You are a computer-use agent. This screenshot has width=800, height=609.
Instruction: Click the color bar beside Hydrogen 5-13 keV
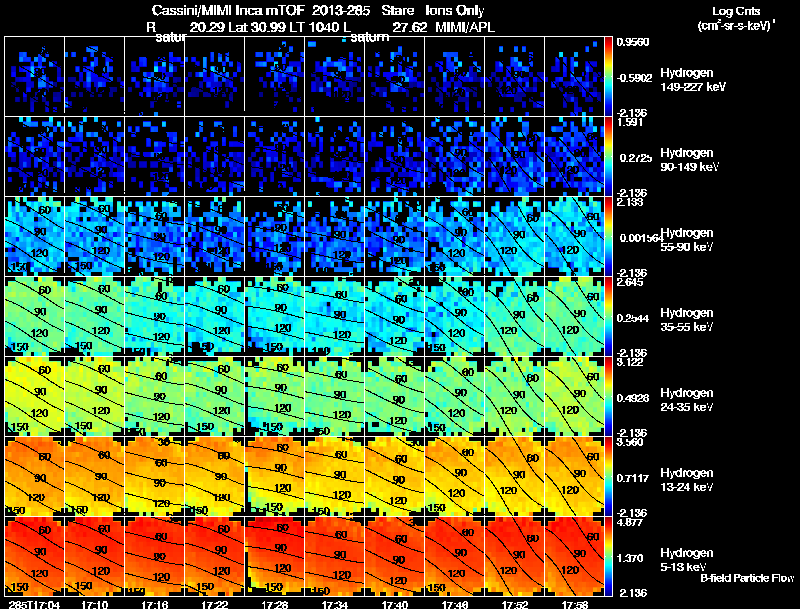point(608,556)
